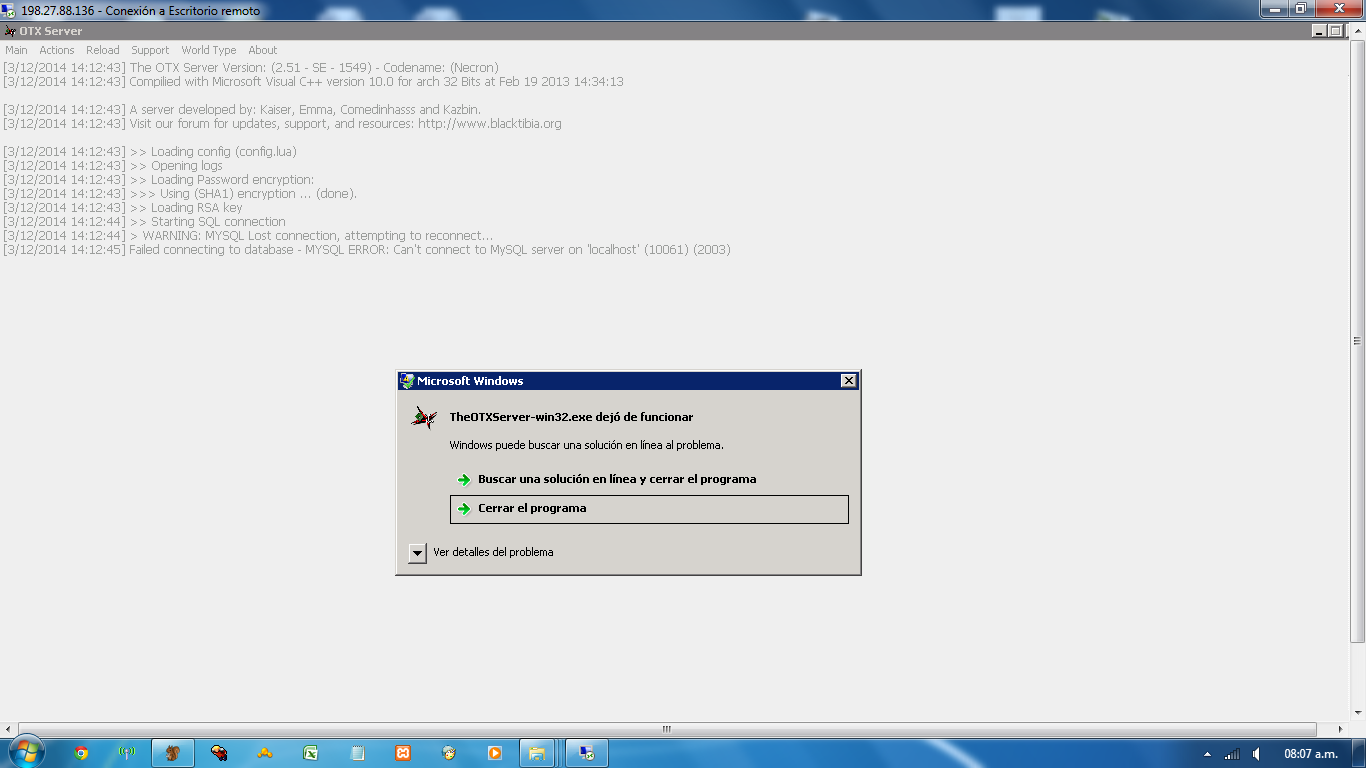This screenshot has height=768, width=1366.
Task: Open the About menu
Action: [x=263, y=50]
